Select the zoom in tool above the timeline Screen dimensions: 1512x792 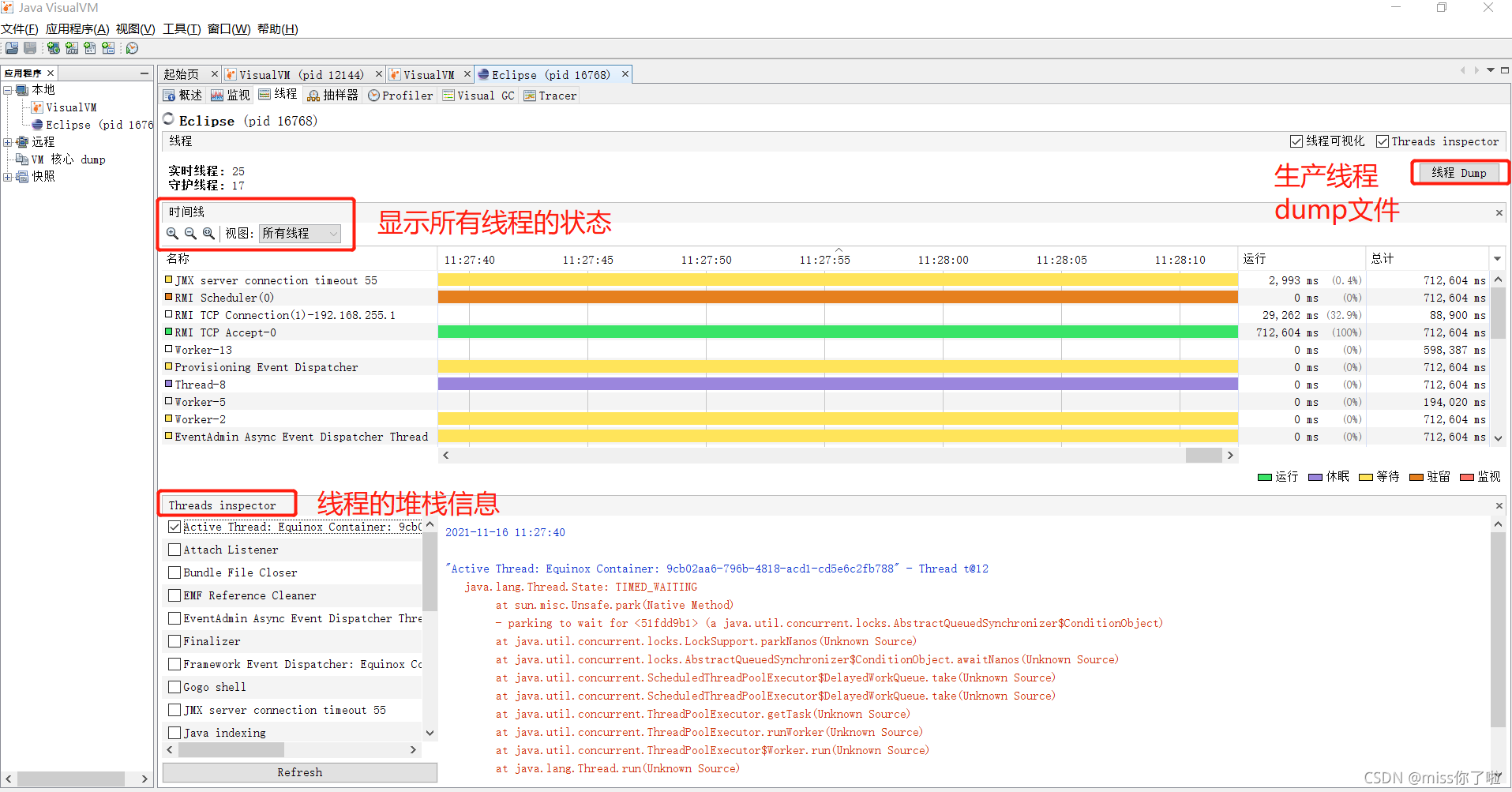172,233
